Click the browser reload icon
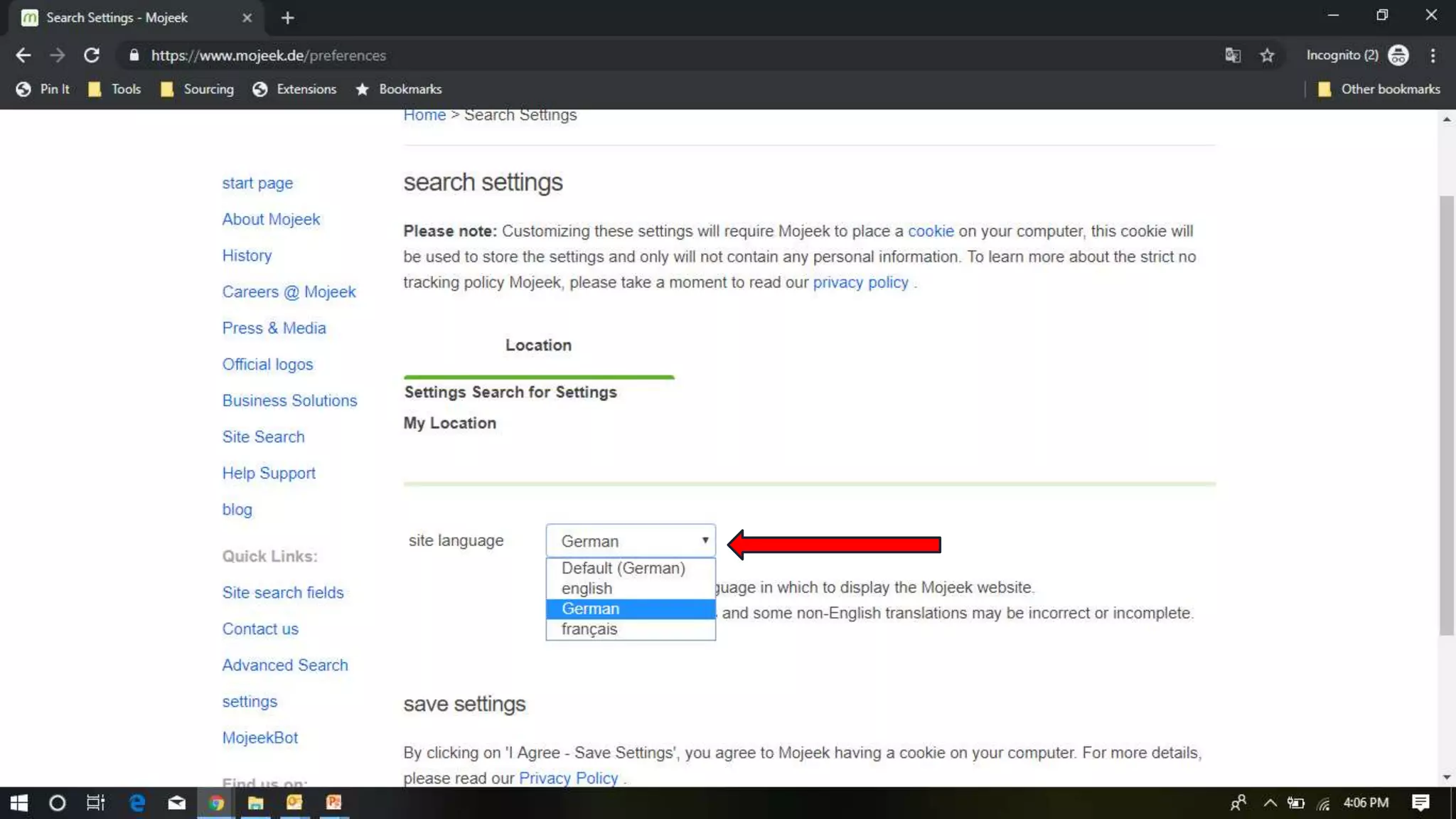Screen dimensions: 1456x819 (92, 55)
